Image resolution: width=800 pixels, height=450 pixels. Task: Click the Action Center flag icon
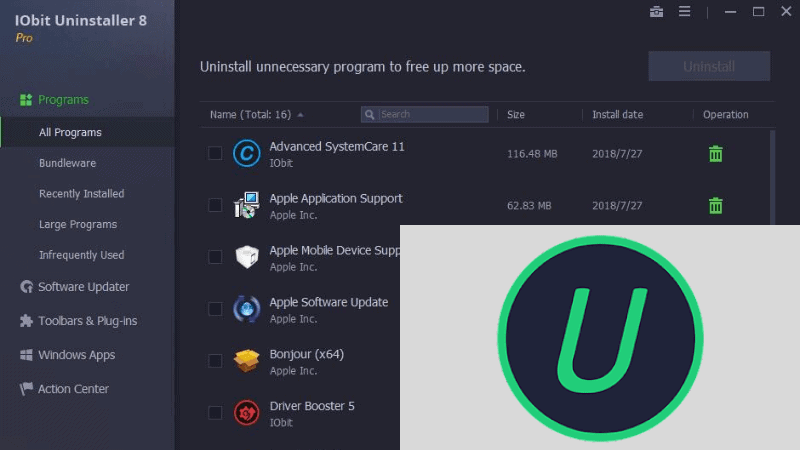pyautogui.click(x=26, y=389)
